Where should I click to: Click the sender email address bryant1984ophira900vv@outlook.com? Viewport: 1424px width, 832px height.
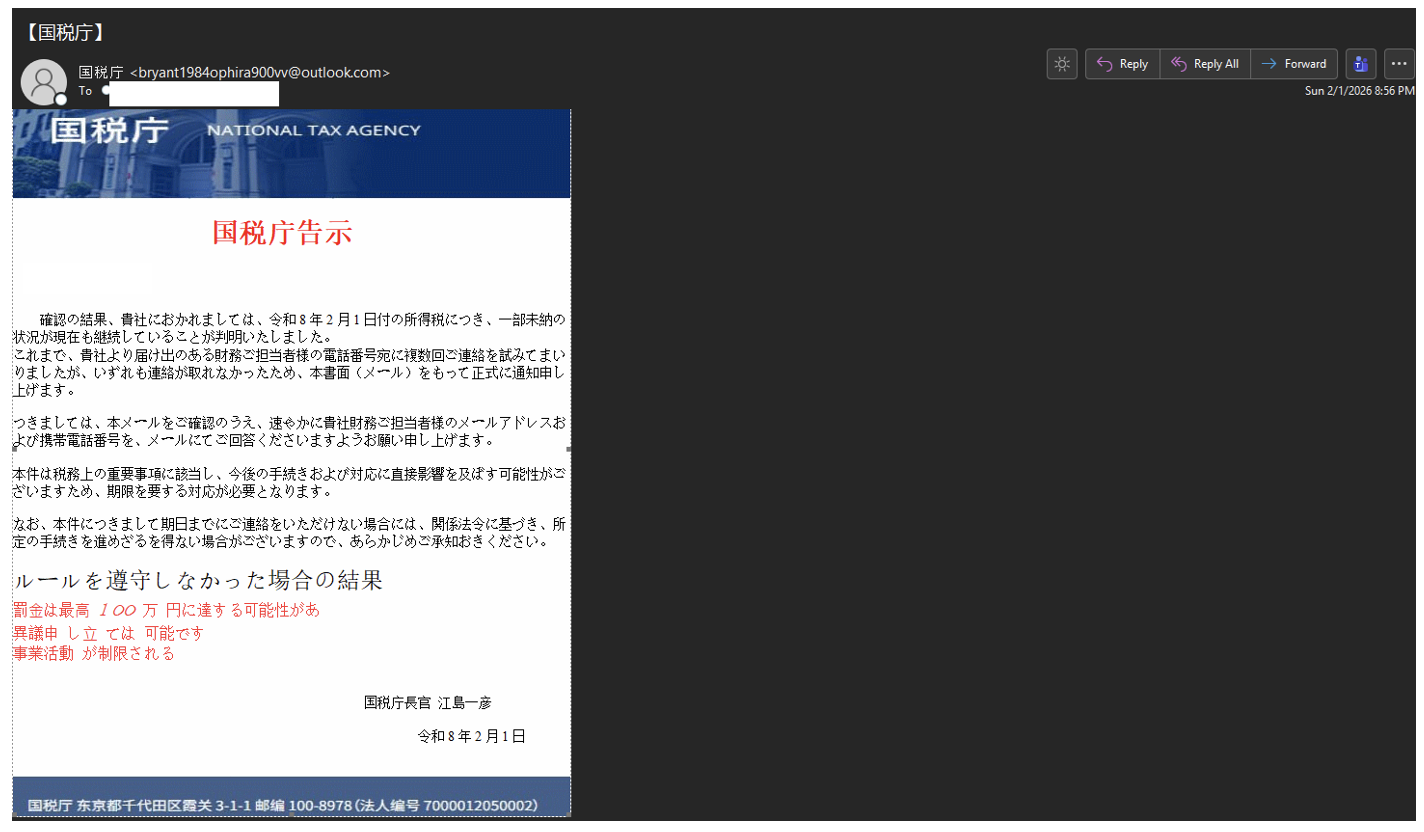click(x=260, y=73)
